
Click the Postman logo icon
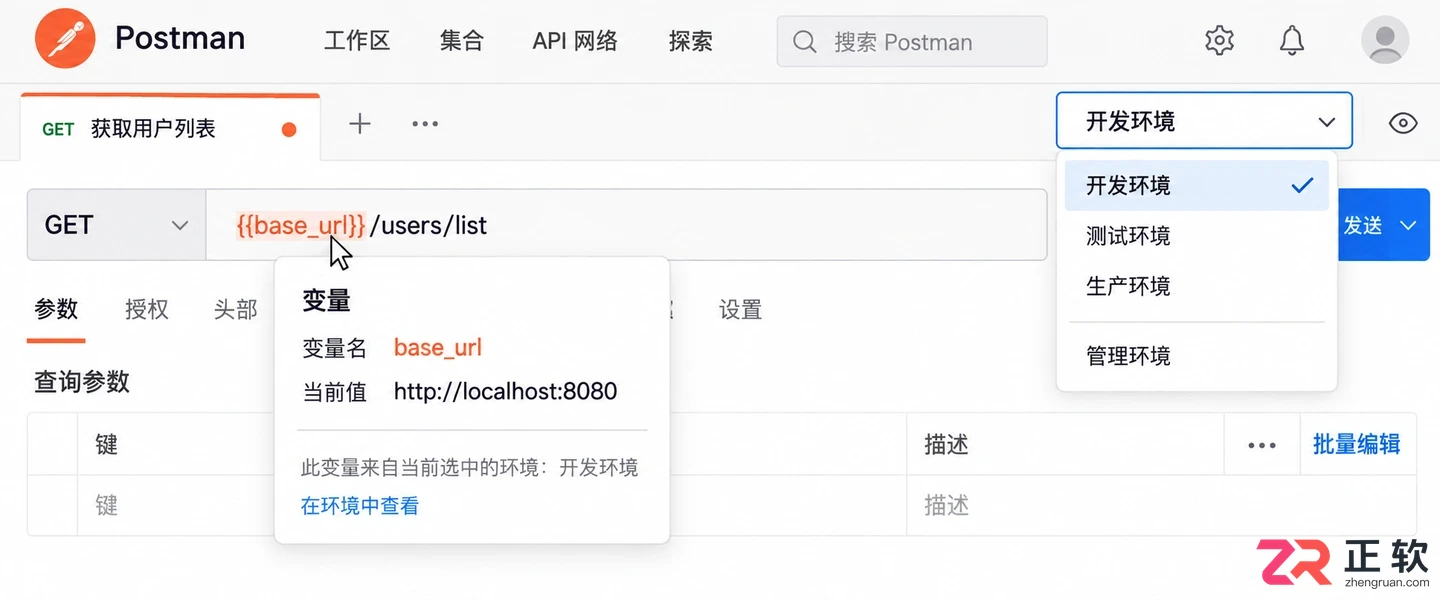65,39
